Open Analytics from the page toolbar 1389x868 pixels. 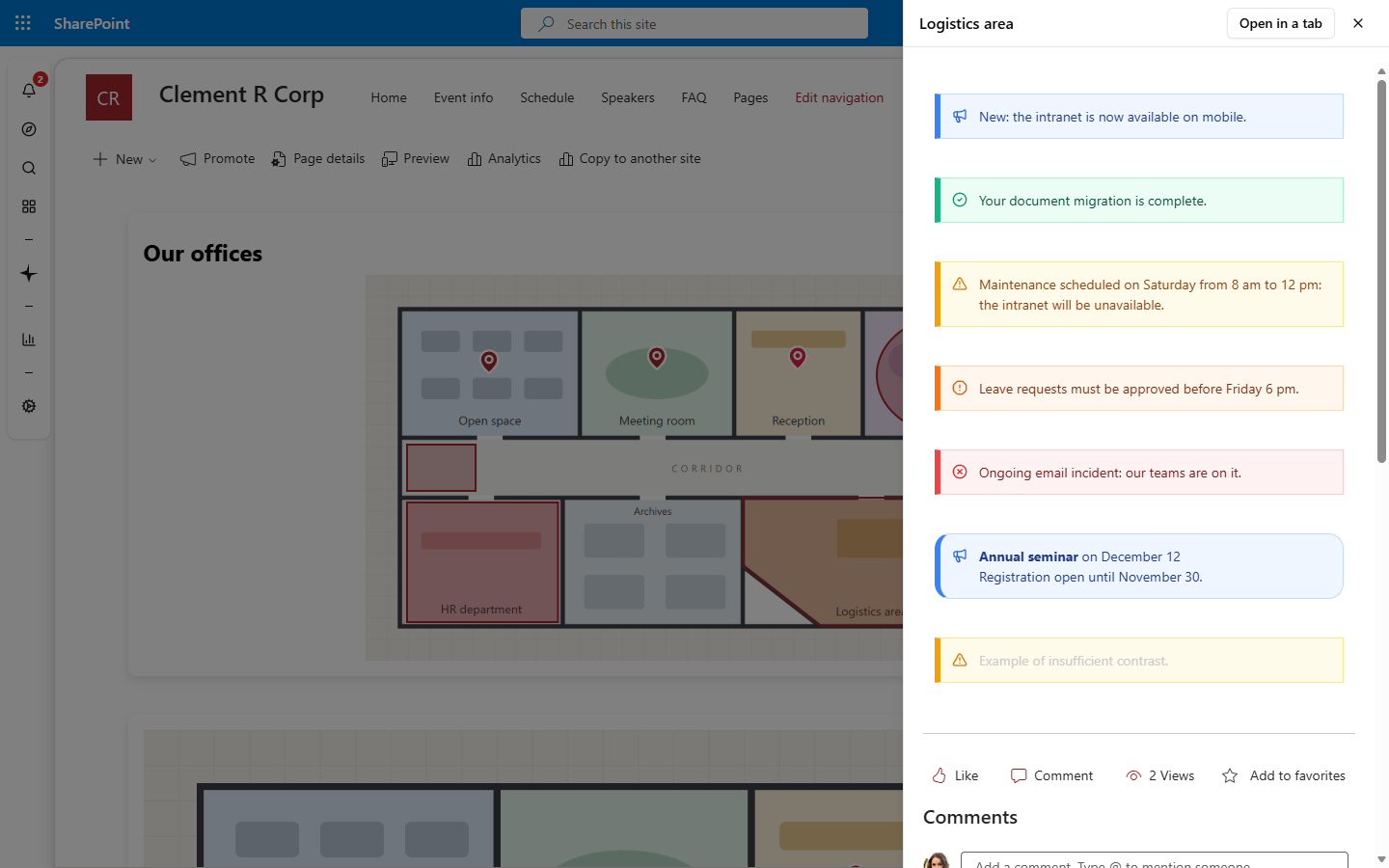[504, 159]
